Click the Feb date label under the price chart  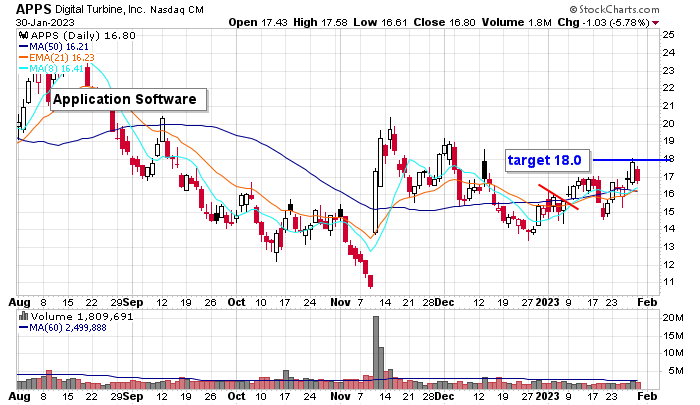647,302
